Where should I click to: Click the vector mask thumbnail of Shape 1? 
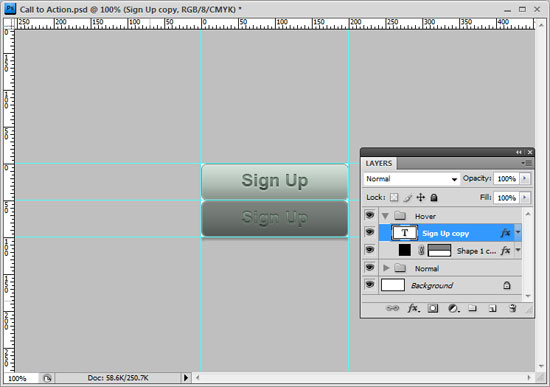[440, 251]
